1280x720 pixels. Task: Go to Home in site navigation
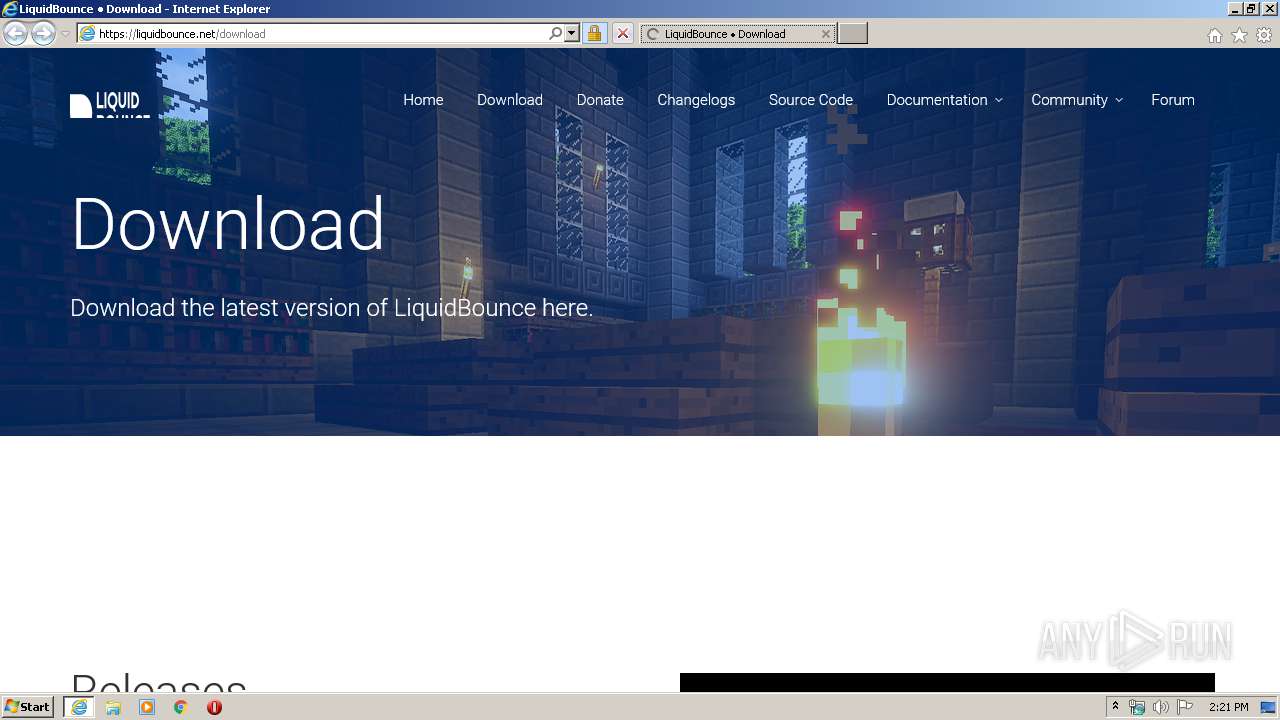pyautogui.click(x=423, y=100)
